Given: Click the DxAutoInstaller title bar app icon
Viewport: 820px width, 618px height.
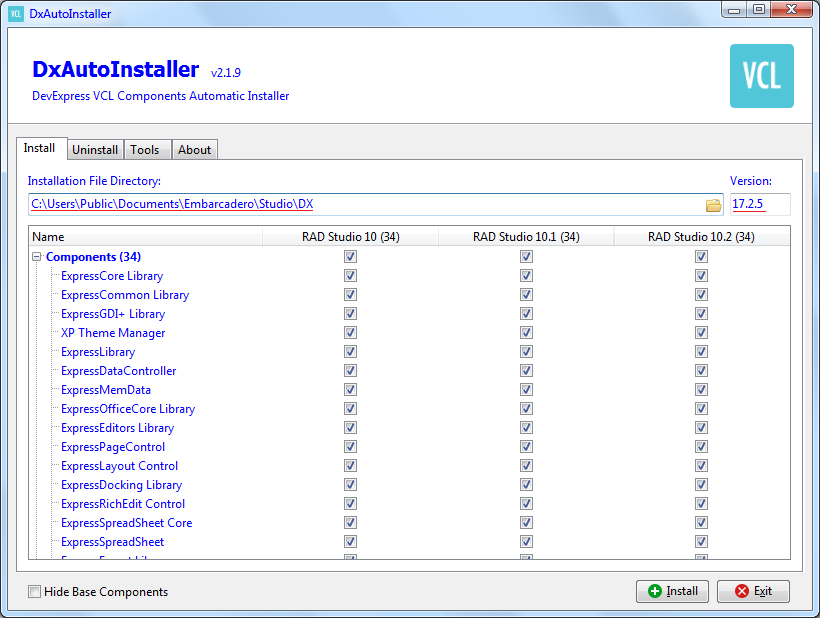Looking at the screenshot, I should pos(16,14).
